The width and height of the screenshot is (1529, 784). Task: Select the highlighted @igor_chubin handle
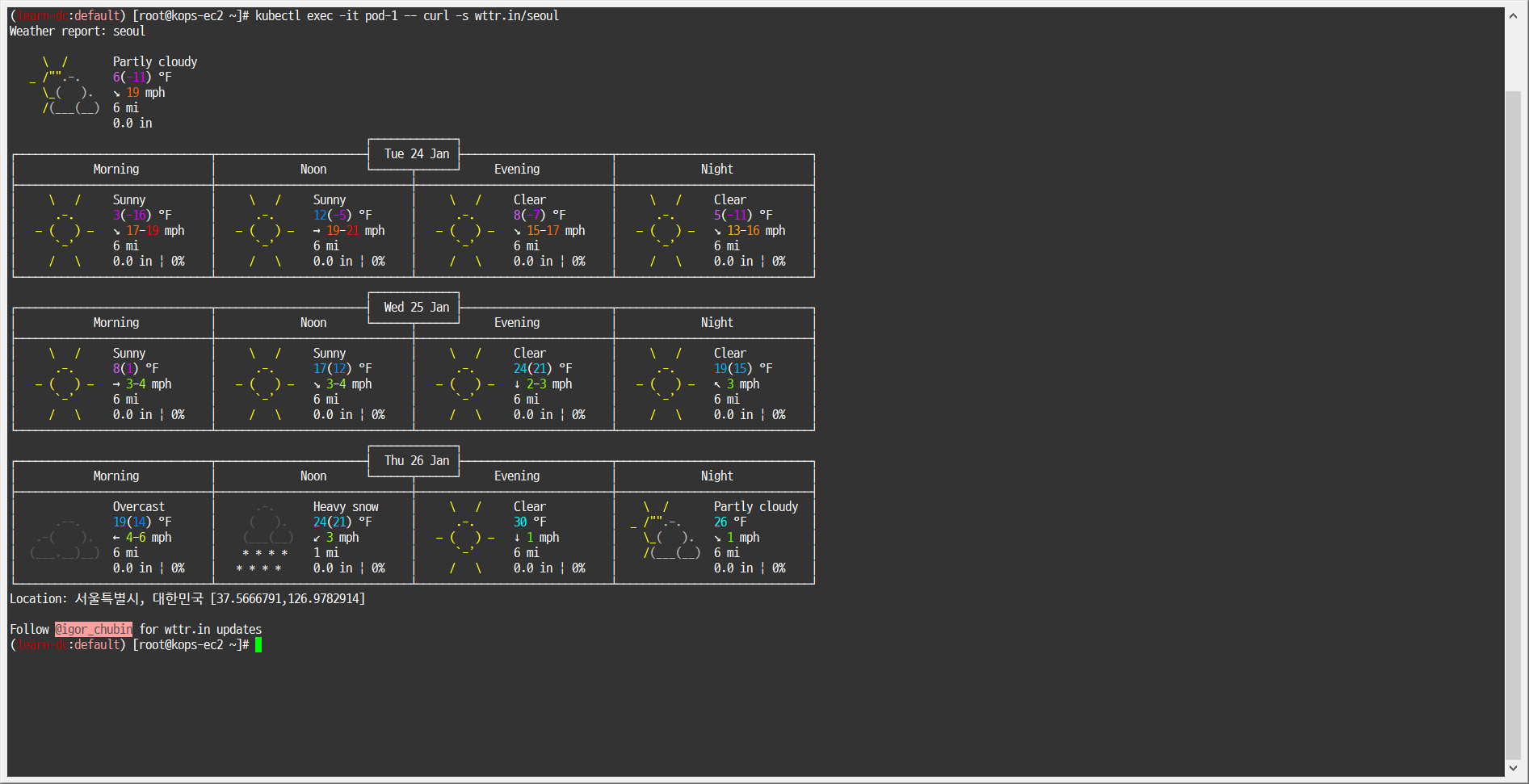click(x=94, y=629)
